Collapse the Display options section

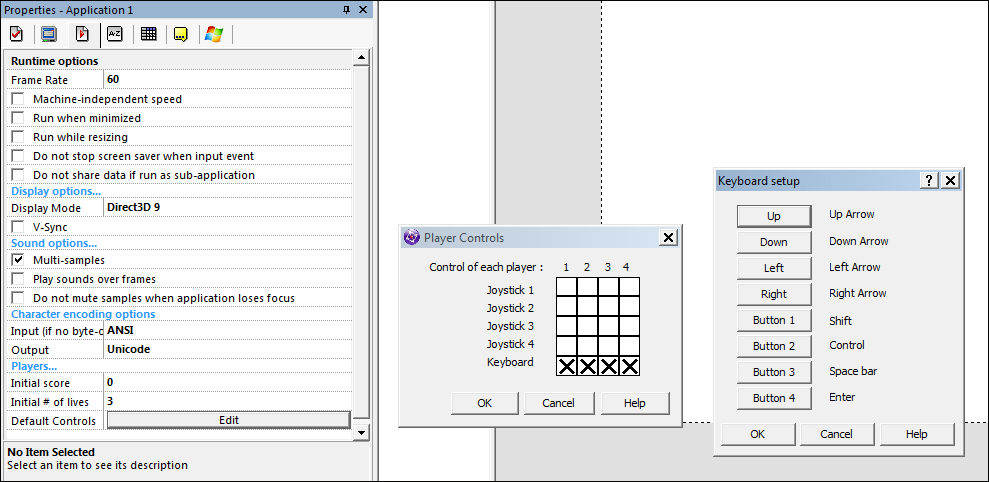(x=56, y=191)
